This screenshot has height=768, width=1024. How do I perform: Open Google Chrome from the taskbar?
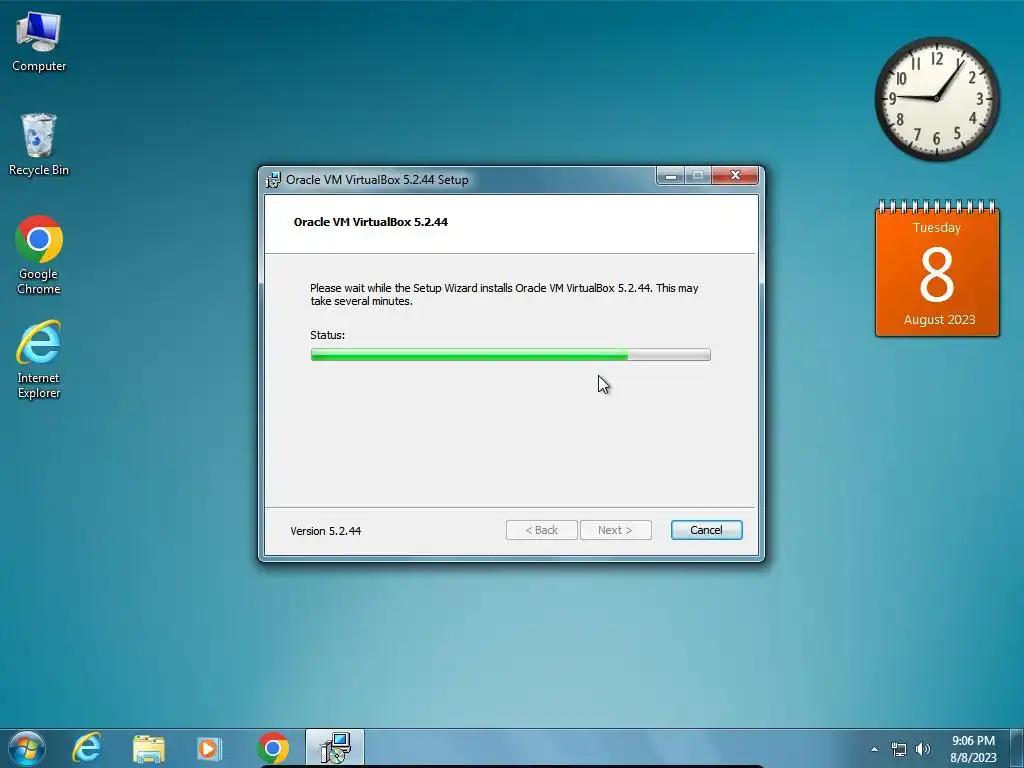click(x=272, y=748)
